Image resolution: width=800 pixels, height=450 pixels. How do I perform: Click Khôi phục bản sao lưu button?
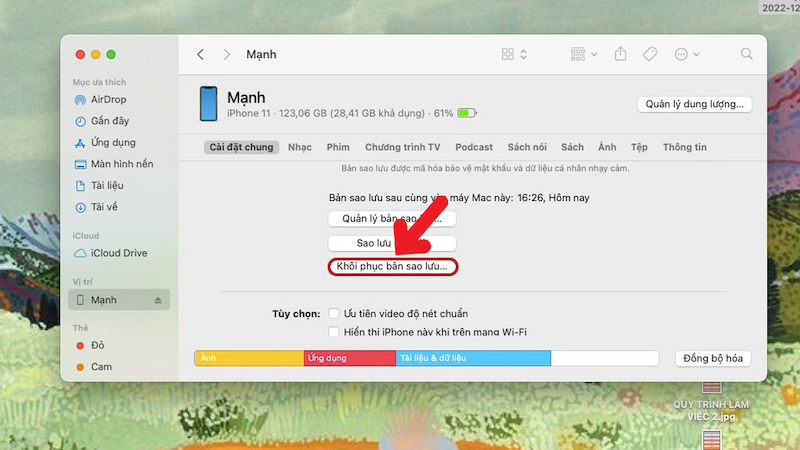coord(392,266)
